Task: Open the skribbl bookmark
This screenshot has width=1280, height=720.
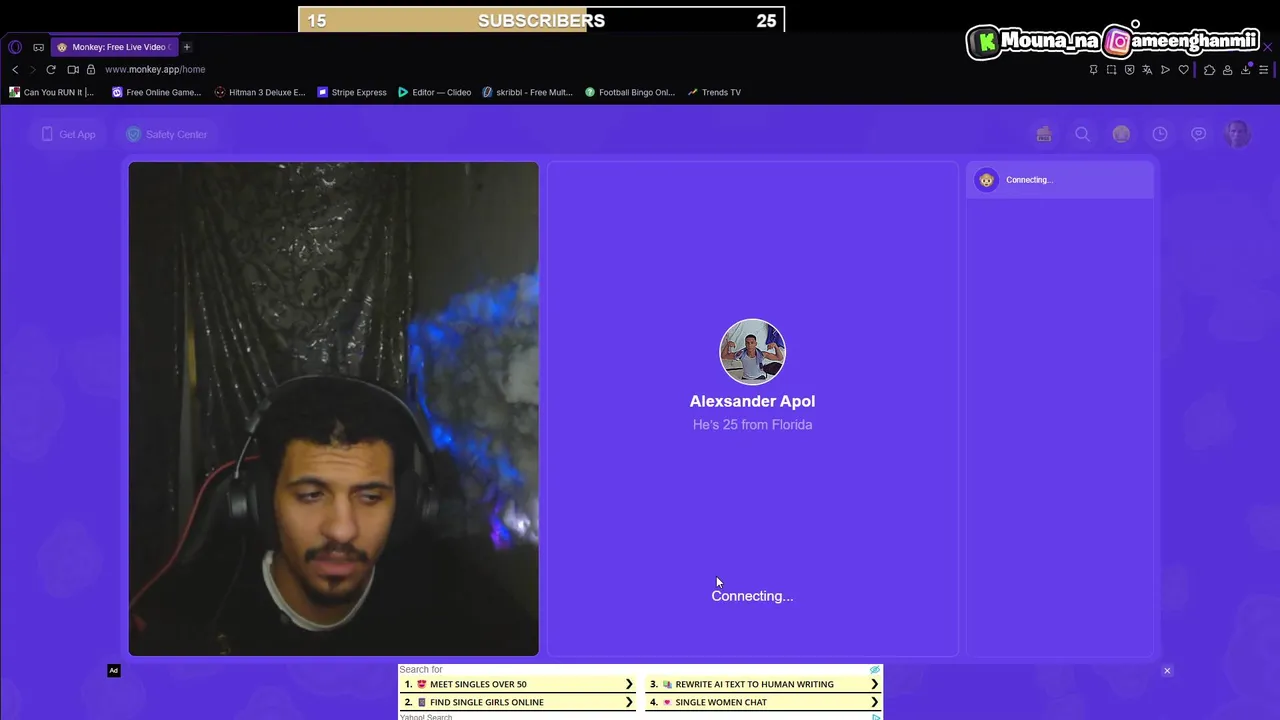Action: pos(527,92)
